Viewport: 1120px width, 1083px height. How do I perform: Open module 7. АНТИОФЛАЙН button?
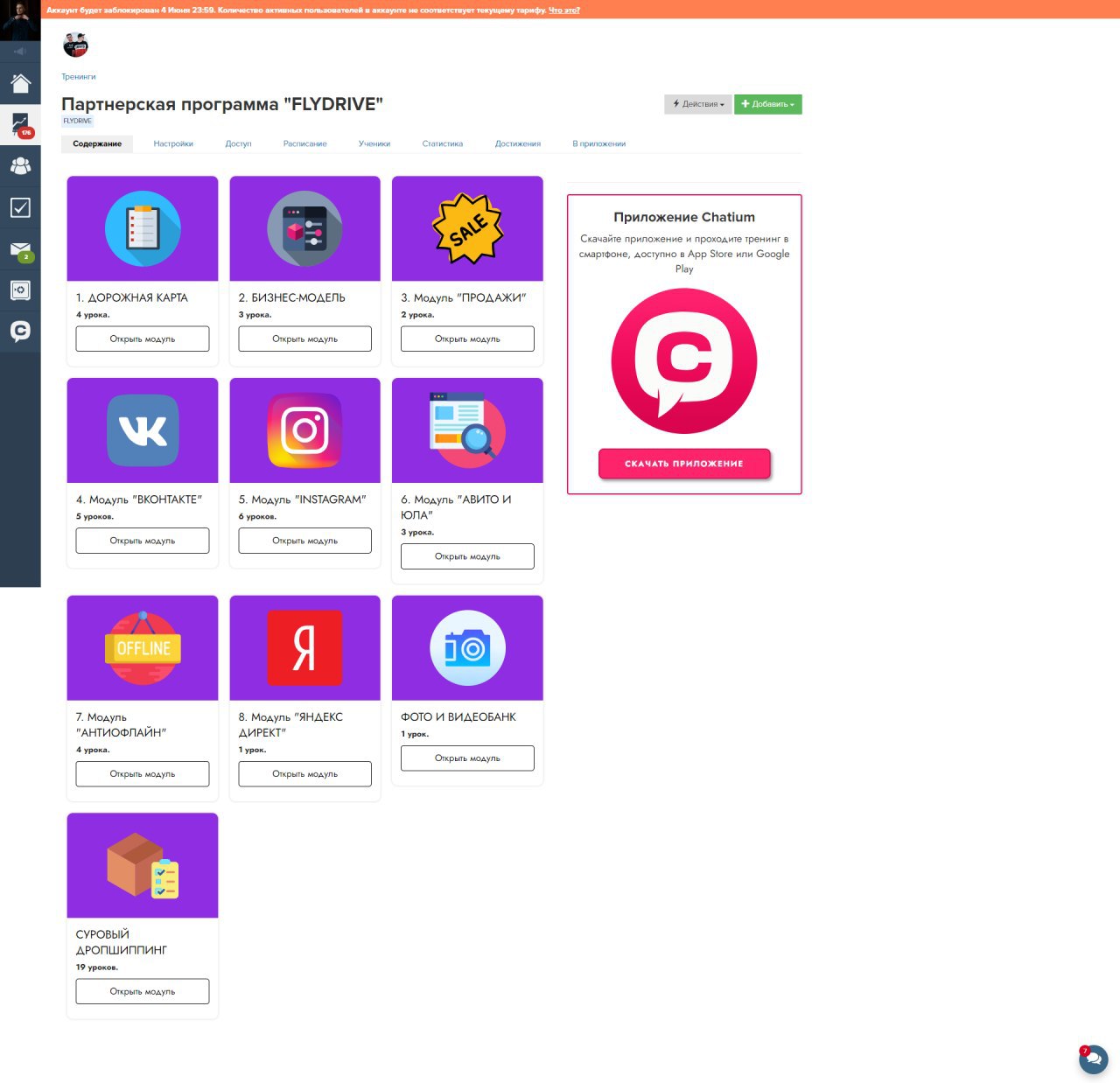click(x=143, y=773)
